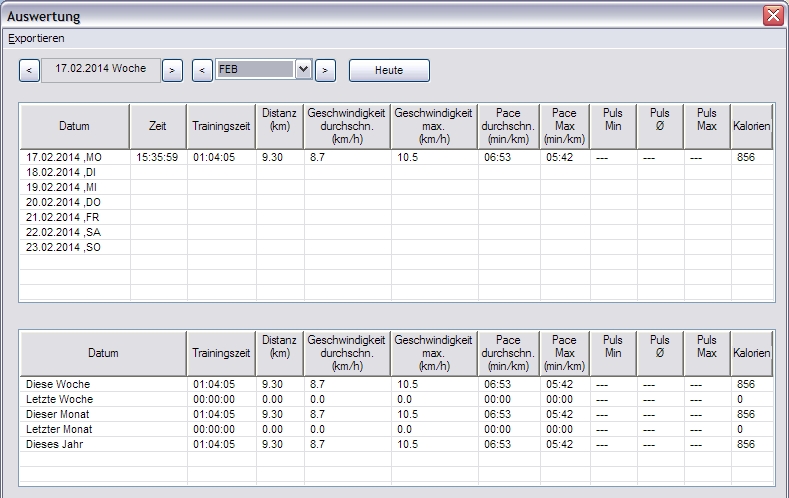Sort by Datum column in upper table
Viewport: 789px width, 498px height.
coord(74,127)
